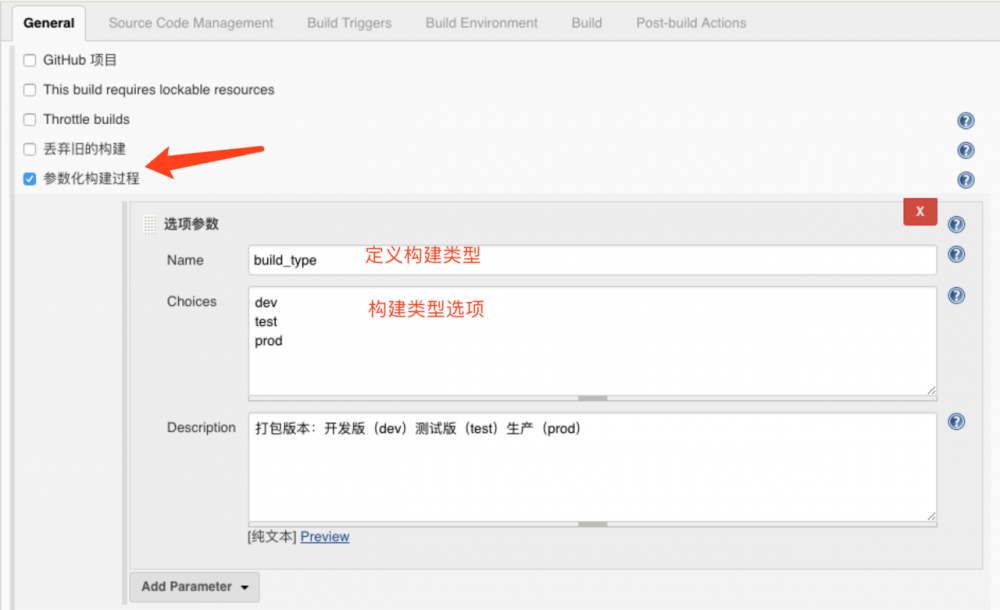The image size is (1000, 610).
Task: Open help for Description field
Action: 956,421
